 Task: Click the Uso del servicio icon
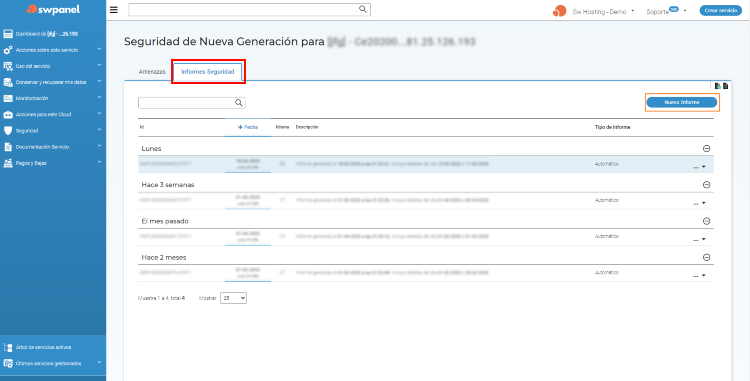[8, 66]
